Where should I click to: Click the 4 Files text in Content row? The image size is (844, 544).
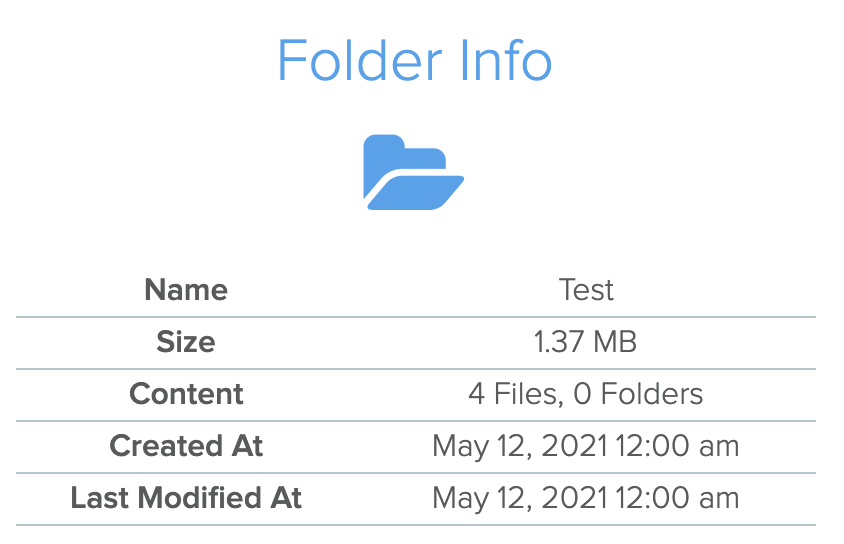tap(515, 394)
